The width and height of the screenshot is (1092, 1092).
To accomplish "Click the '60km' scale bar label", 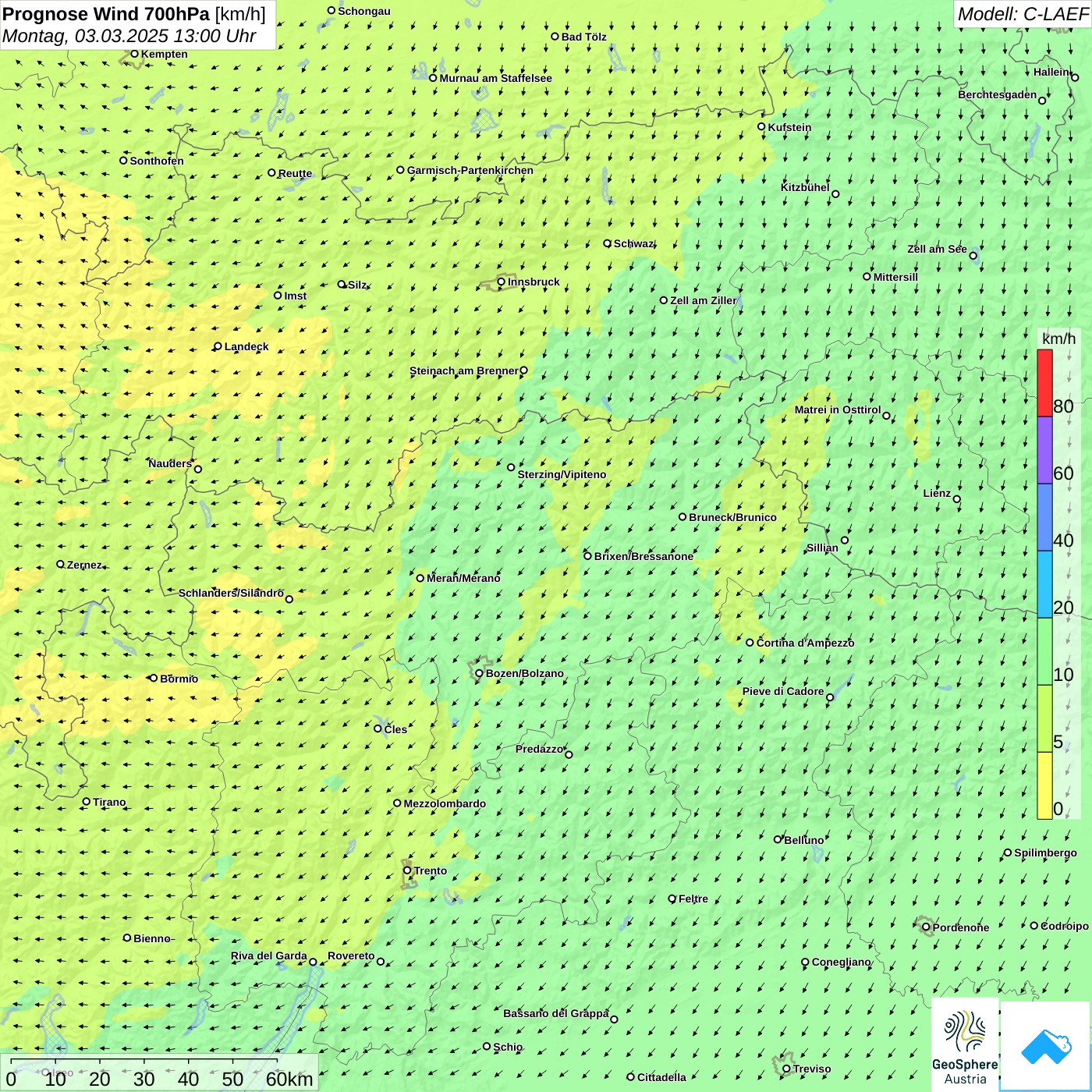I will click(289, 1079).
